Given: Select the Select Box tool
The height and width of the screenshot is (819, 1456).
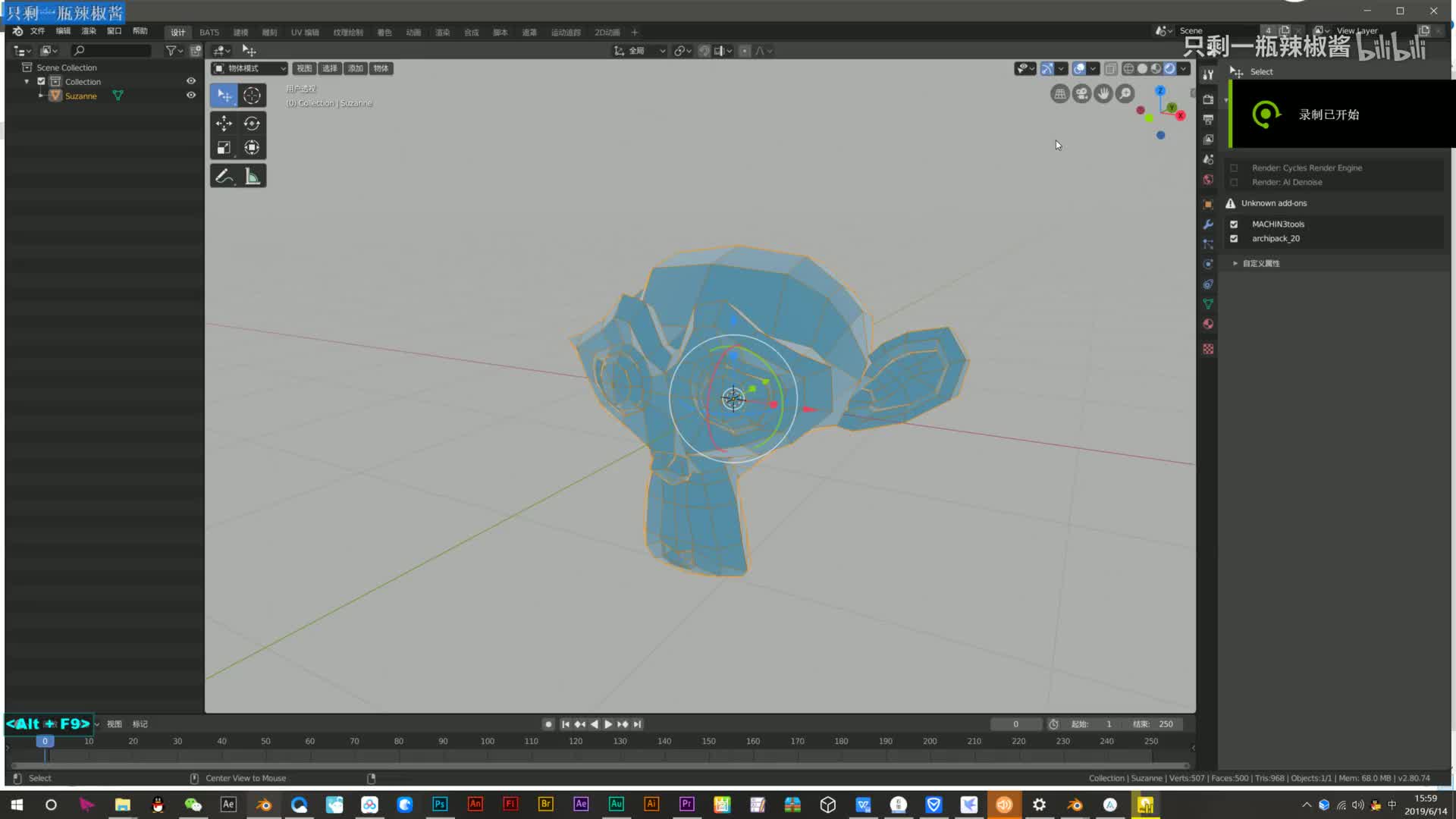Looking at the screenshot, I should point(224,96).
